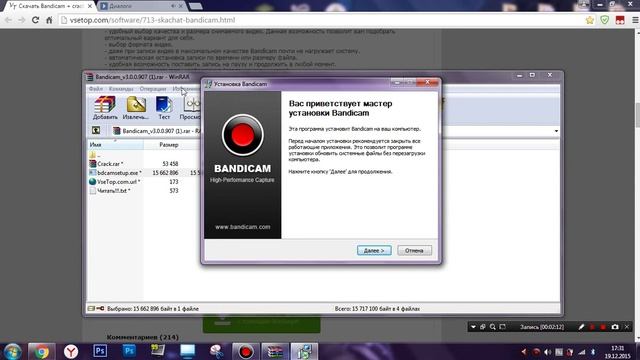This screenshot has height=360, width=640.
Task: Click taskbar volume speaker icon
Action: tap(548, 352)
